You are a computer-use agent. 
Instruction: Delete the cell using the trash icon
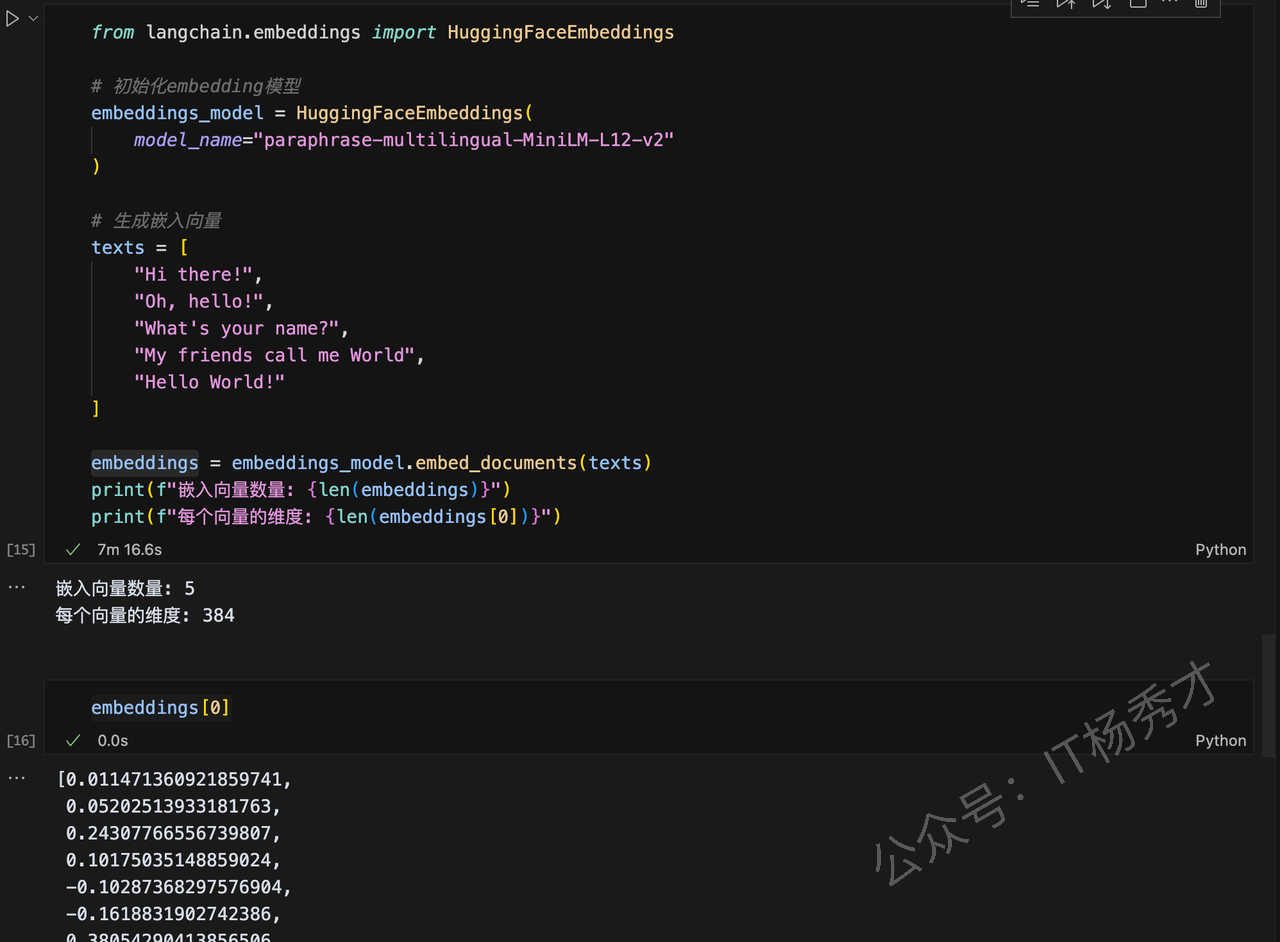1201,4
